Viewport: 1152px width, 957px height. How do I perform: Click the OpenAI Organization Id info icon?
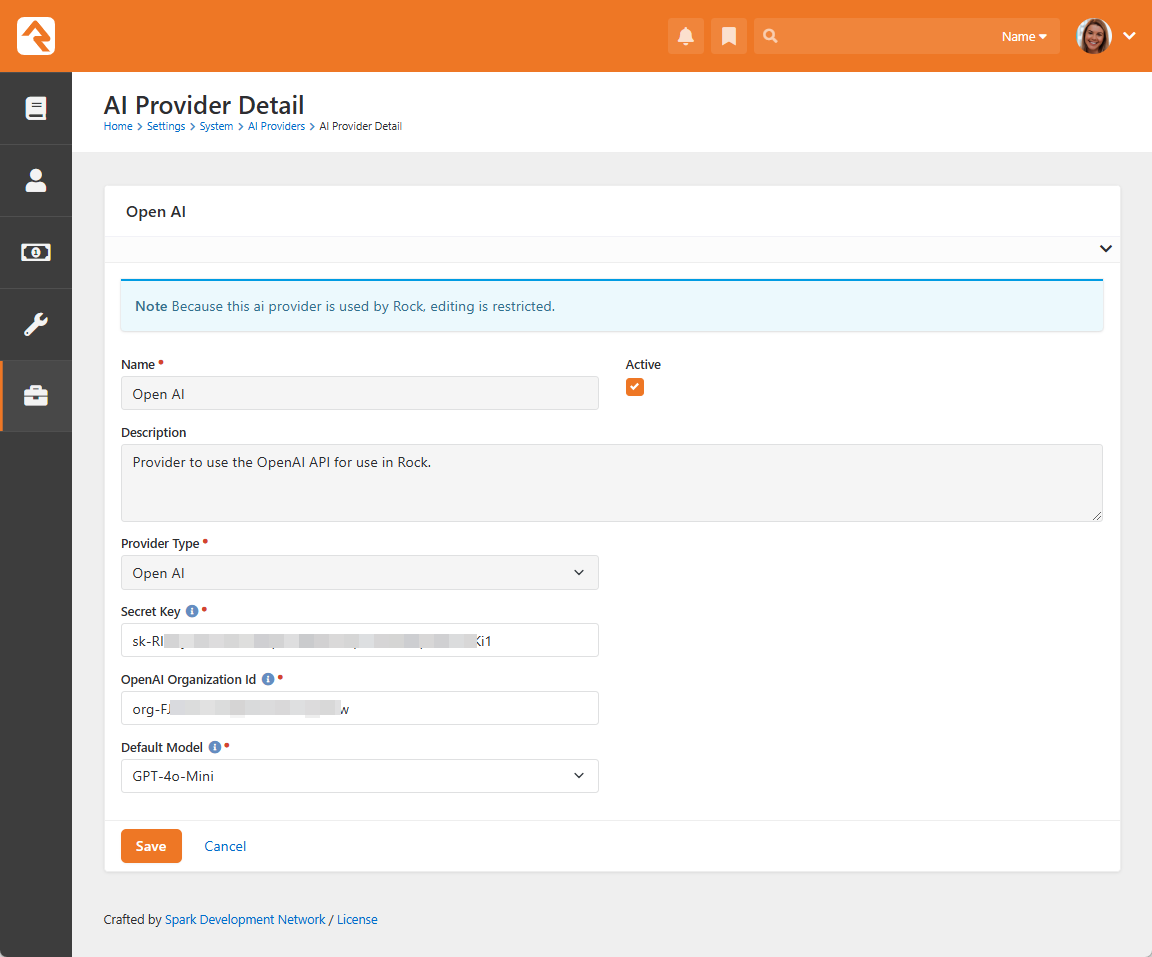(268, 679)
